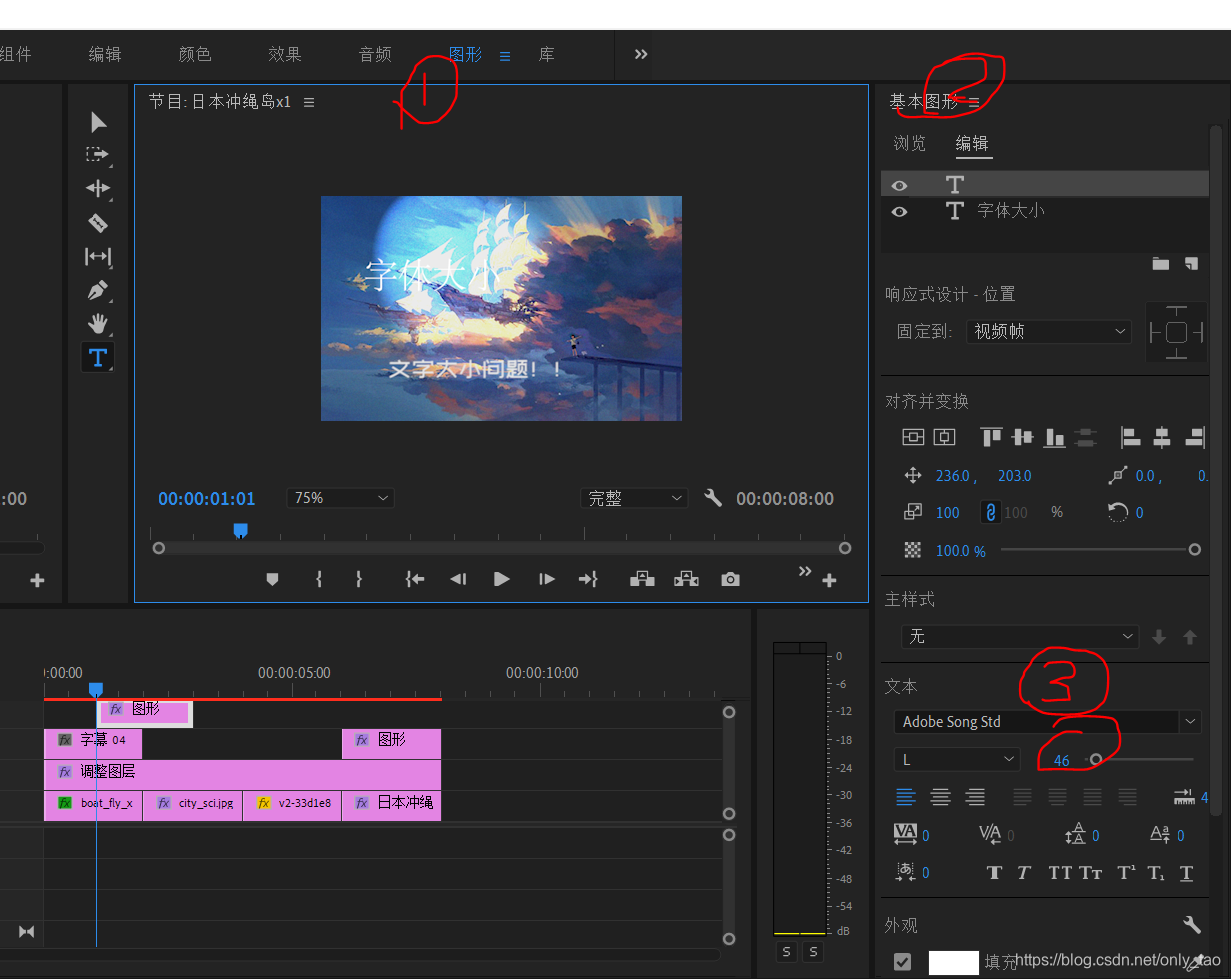Select the Selection arrow tool
This screenshot has width=1231, height=979.
click(x=98, y=123)
